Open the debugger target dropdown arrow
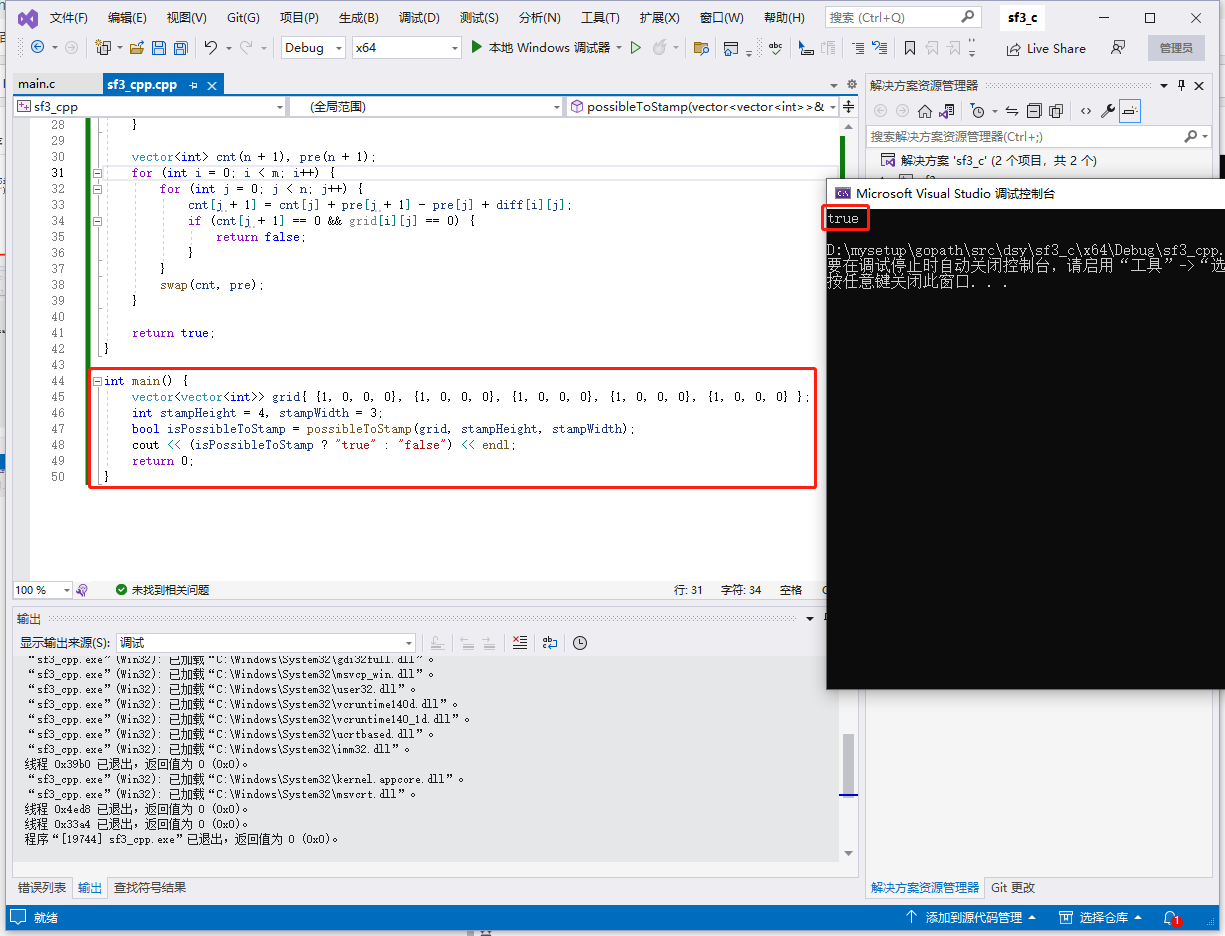 tap(619, 48)
